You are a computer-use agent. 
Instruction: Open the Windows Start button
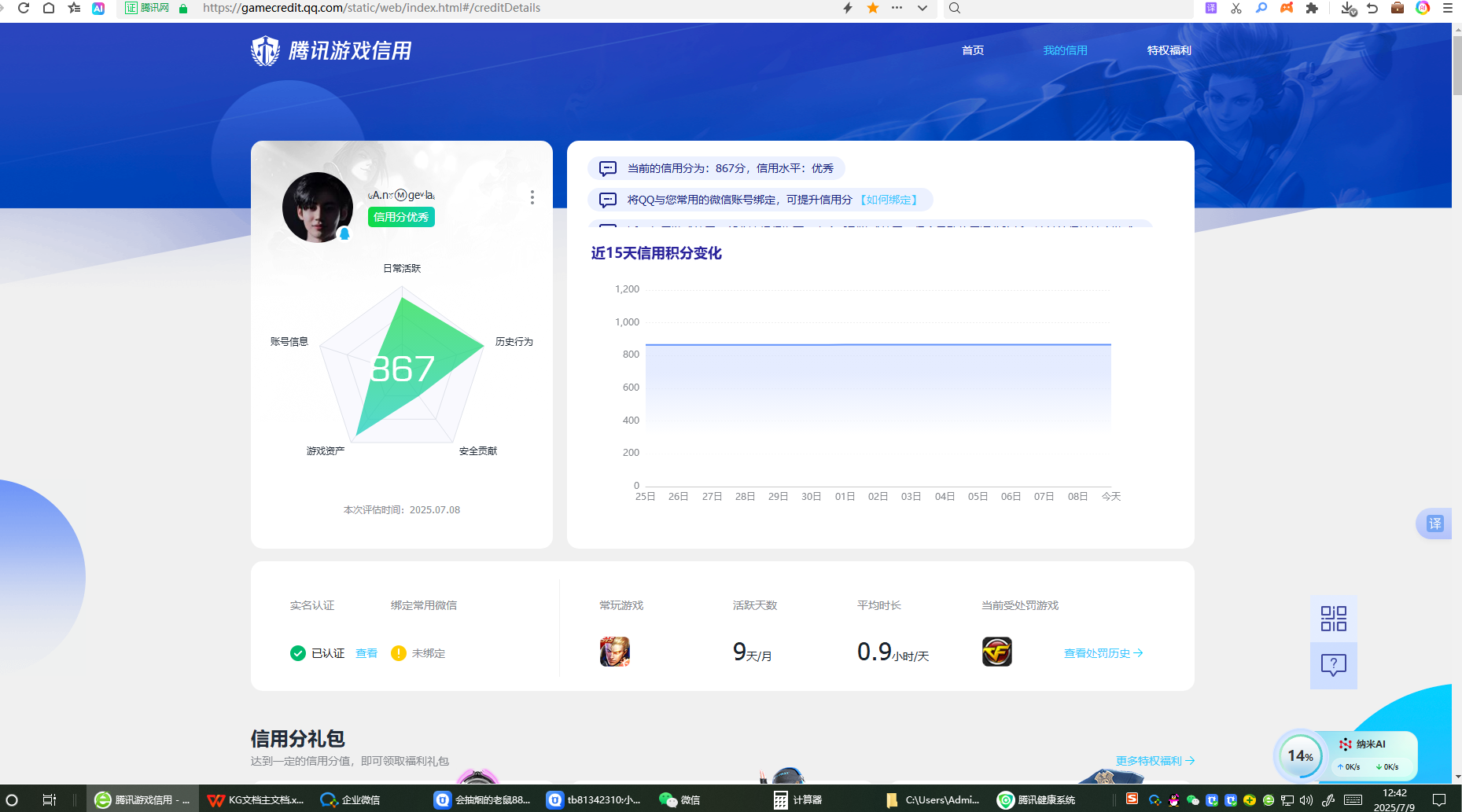coord(12,800)
